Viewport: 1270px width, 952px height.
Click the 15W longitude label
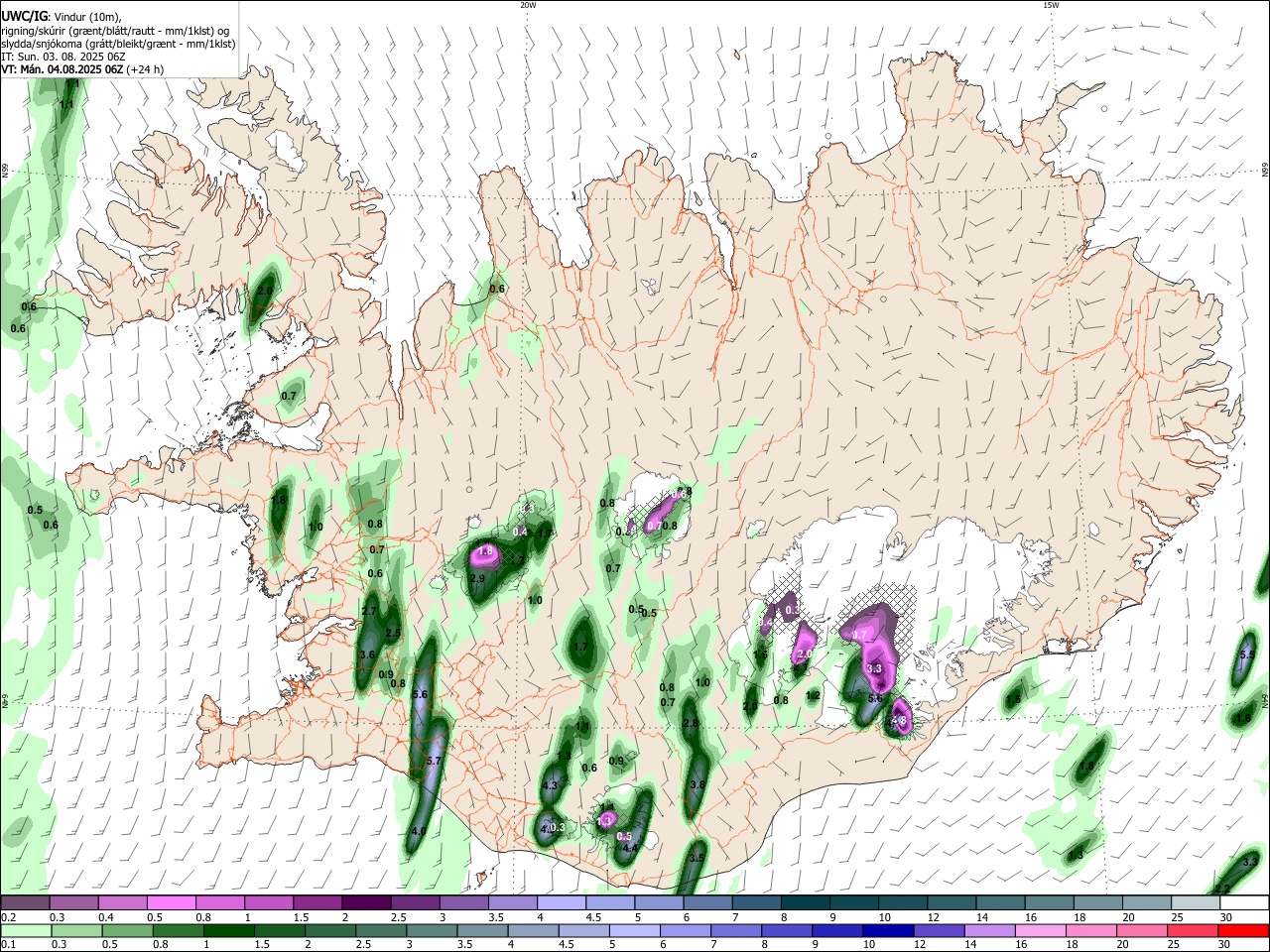(x=1050, y=5)
